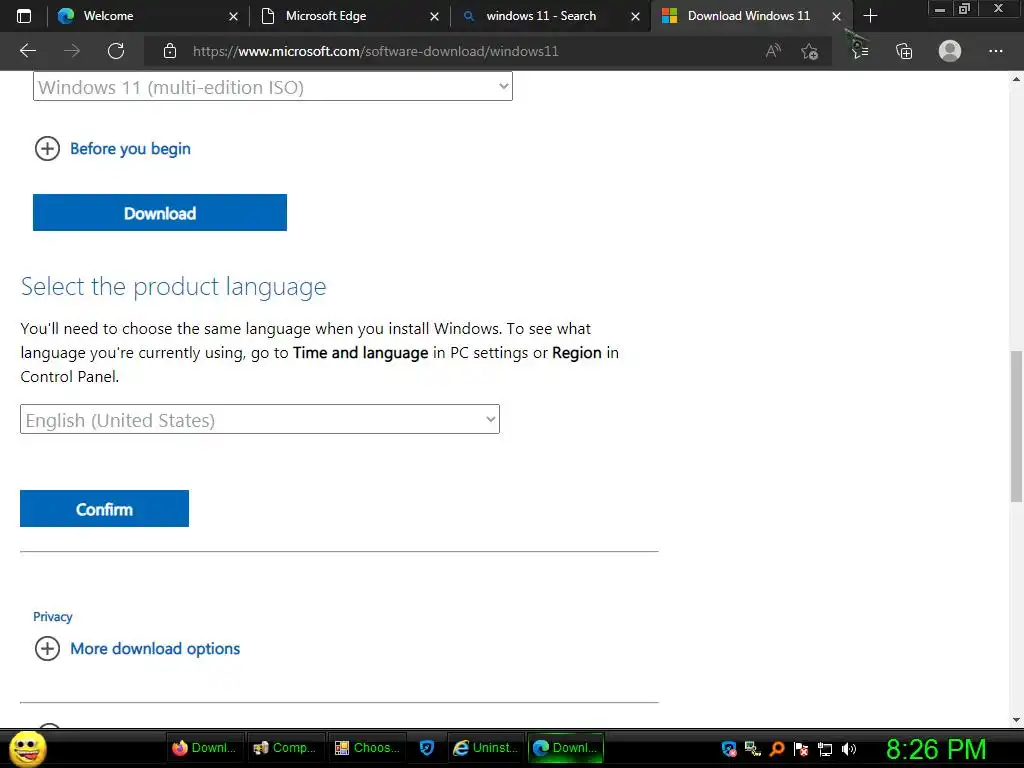Image resolution: width=1024 pixels, height=768 pixels.
Task: Switch to the windows 11 - Search tab
Action: point(551,16)
